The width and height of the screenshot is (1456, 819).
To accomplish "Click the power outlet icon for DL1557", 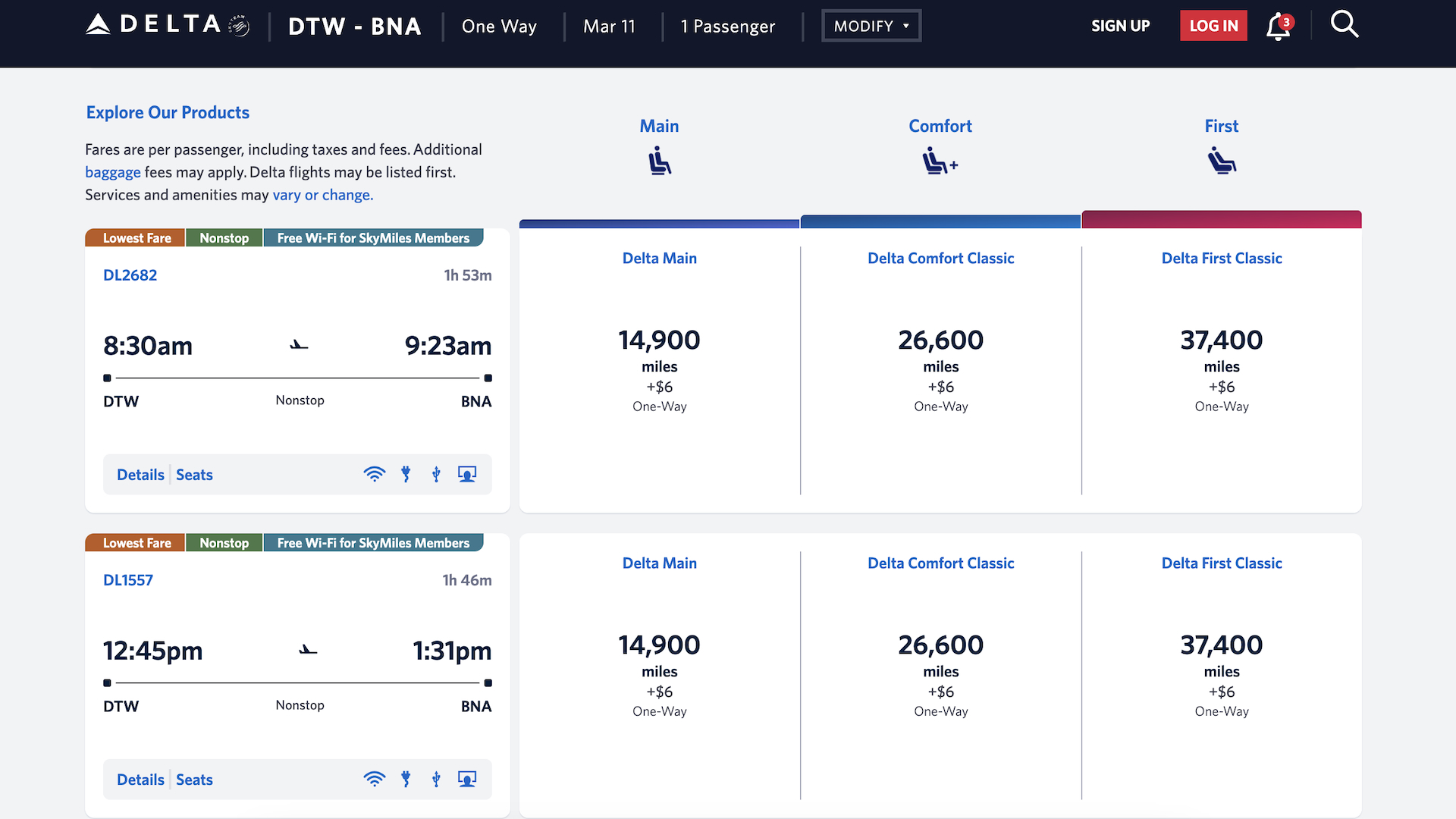I will (x=406, y=780).
